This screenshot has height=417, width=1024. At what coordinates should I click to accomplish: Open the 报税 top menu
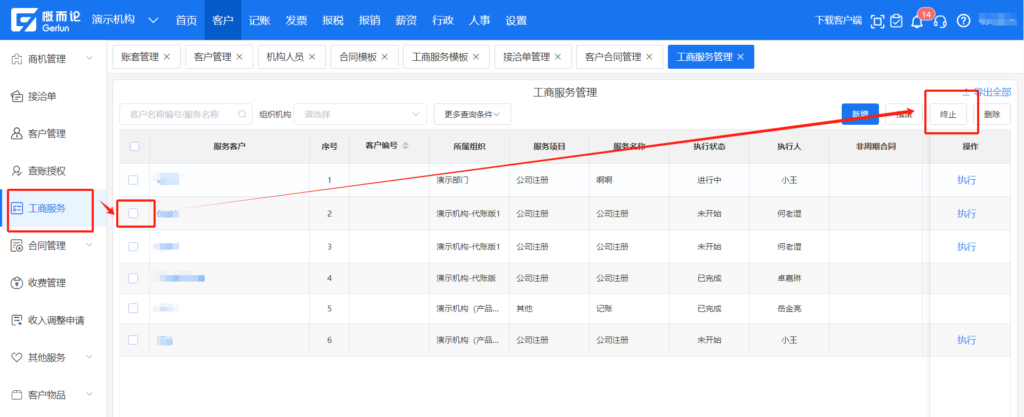[332, 20]
